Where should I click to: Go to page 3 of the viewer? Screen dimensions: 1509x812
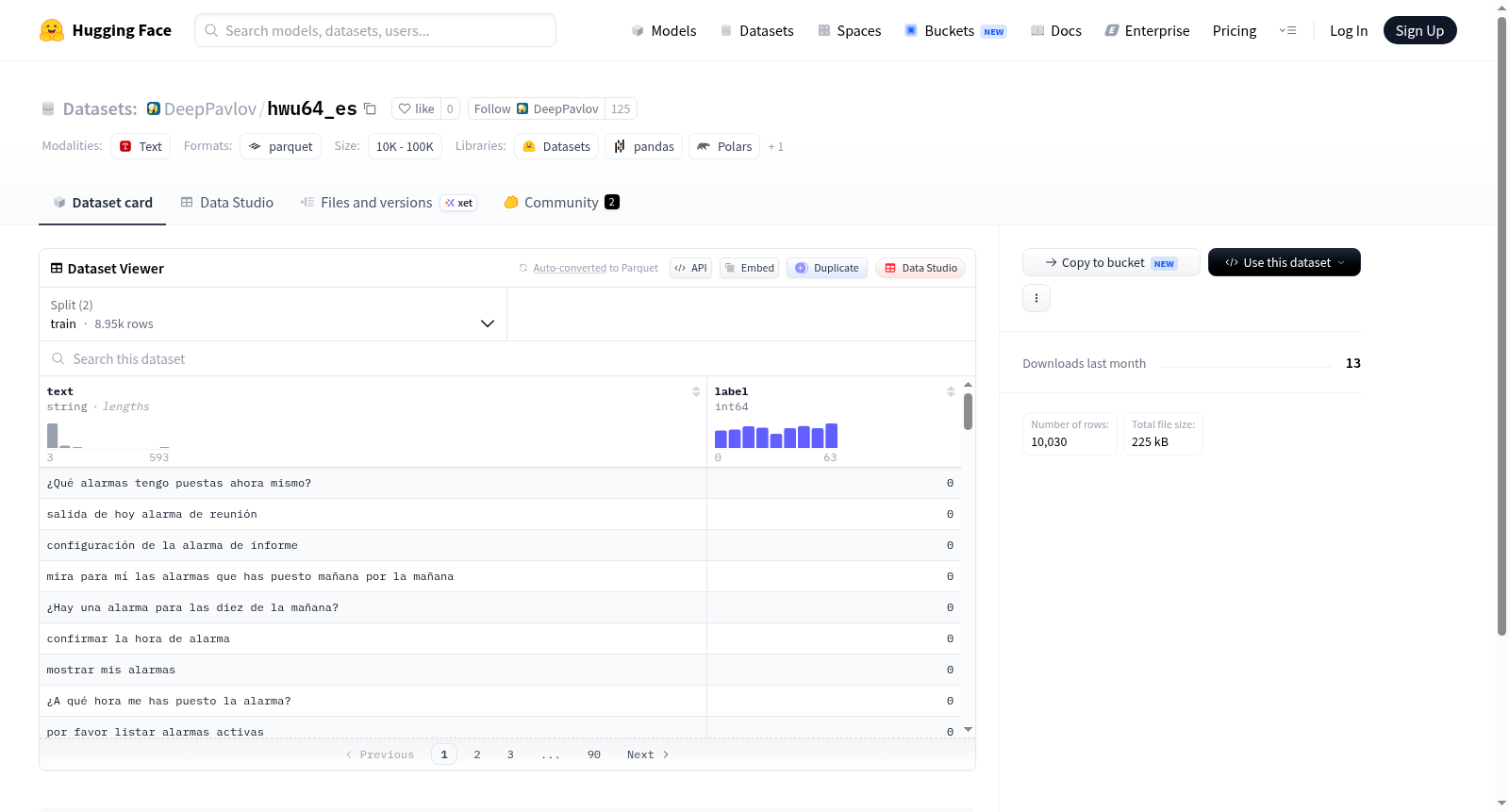click(x=510, y=754)
